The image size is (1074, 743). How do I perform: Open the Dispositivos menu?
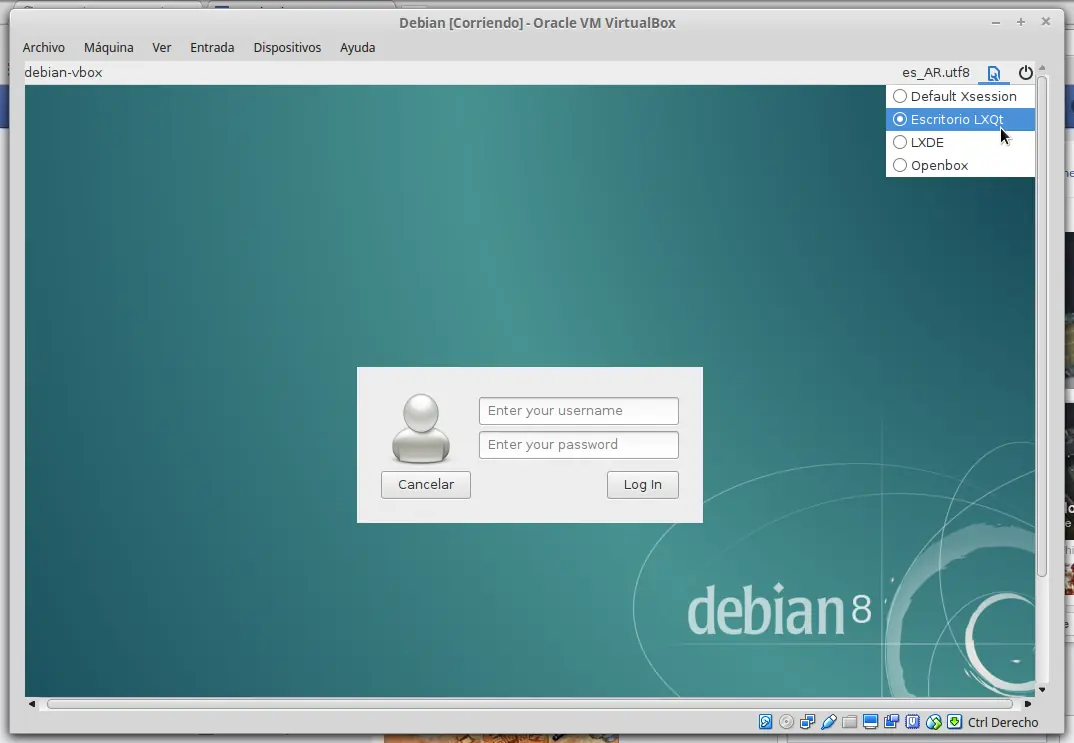pyautogui.click(x=287, y=47)
